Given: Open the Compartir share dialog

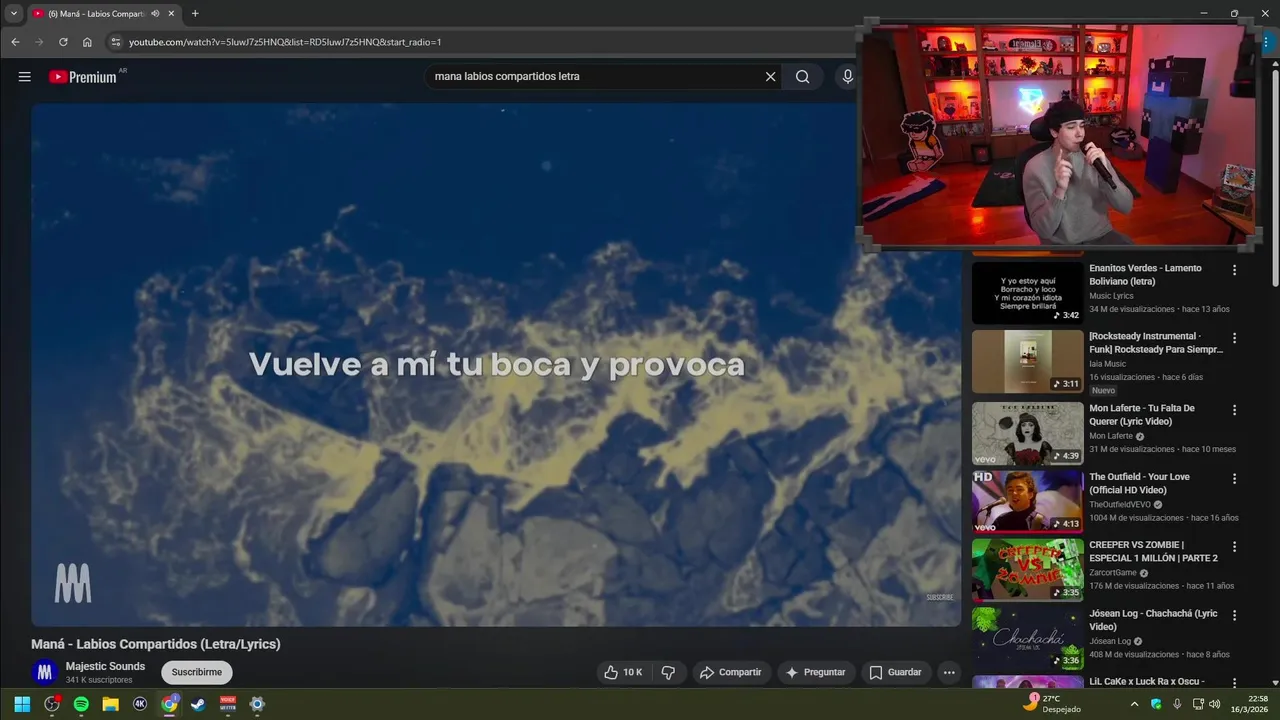Looking at the screenshot, I should pyautogui.click(x=730, y=672).
